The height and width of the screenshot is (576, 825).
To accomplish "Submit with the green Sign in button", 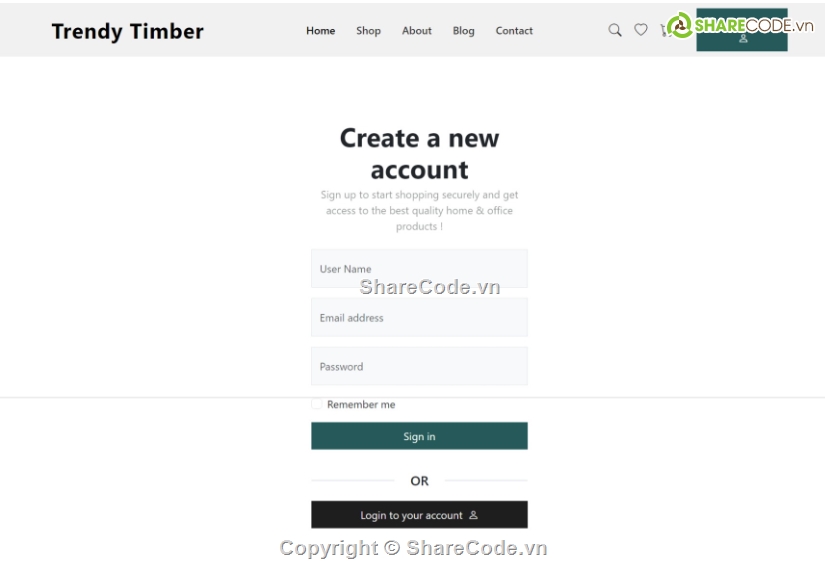I will coord(419,436).
